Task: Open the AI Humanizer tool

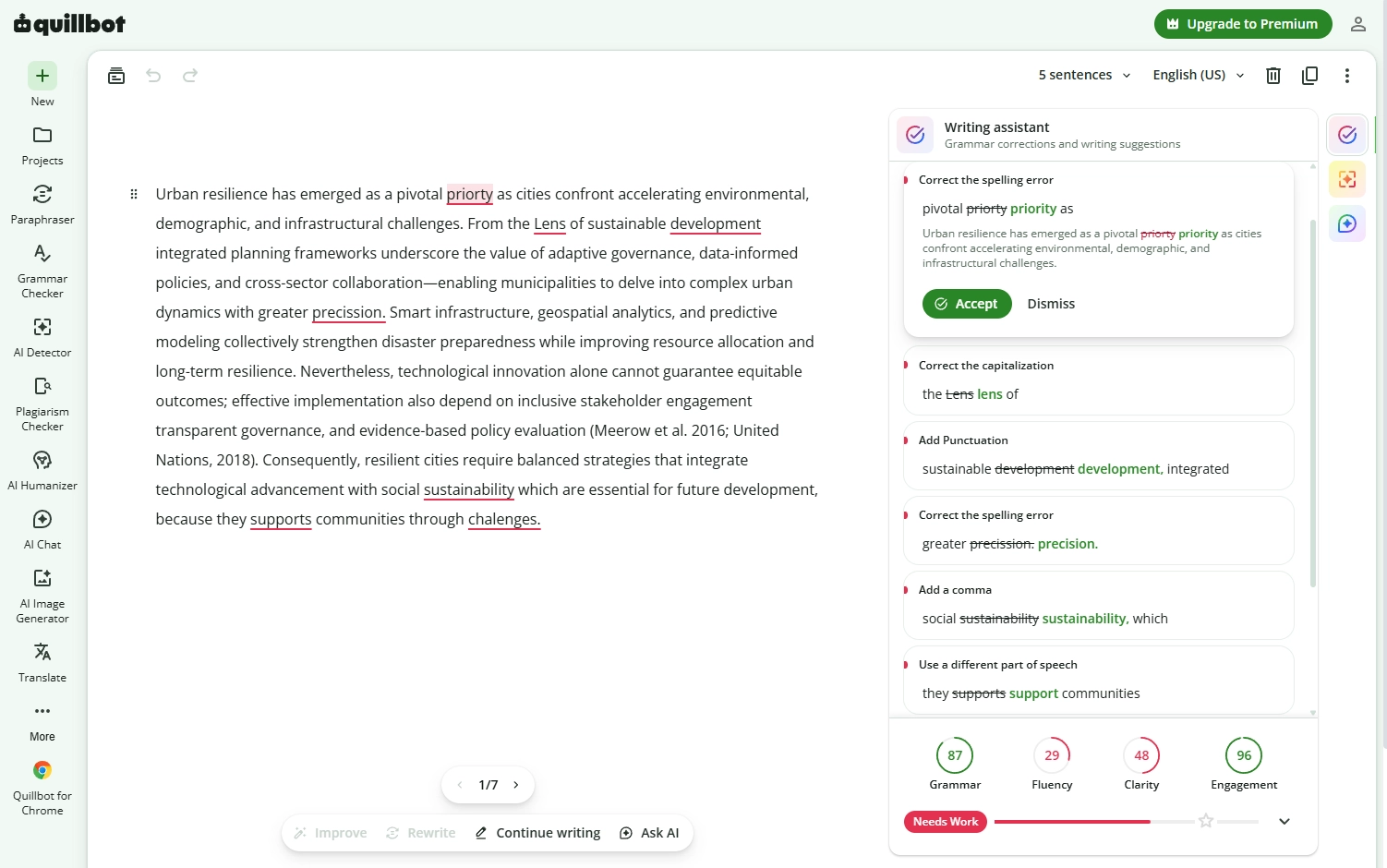Action: pos(42,470)
